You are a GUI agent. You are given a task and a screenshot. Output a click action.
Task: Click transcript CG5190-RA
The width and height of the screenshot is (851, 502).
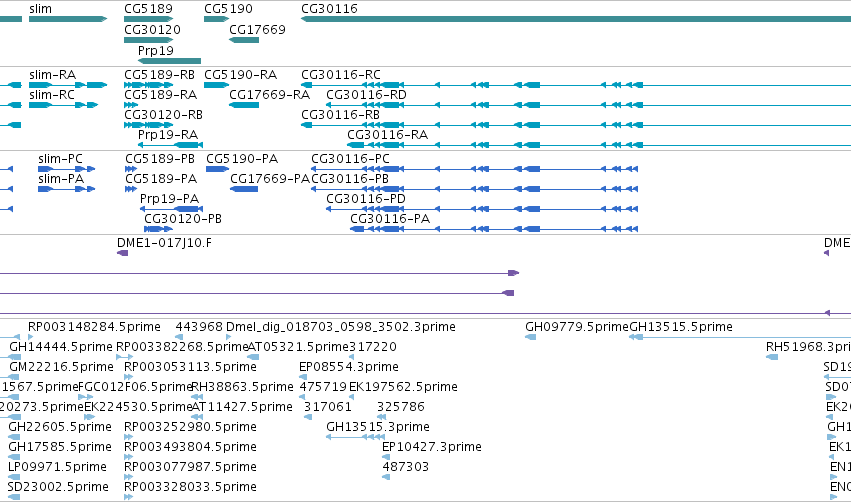[240, 74]
